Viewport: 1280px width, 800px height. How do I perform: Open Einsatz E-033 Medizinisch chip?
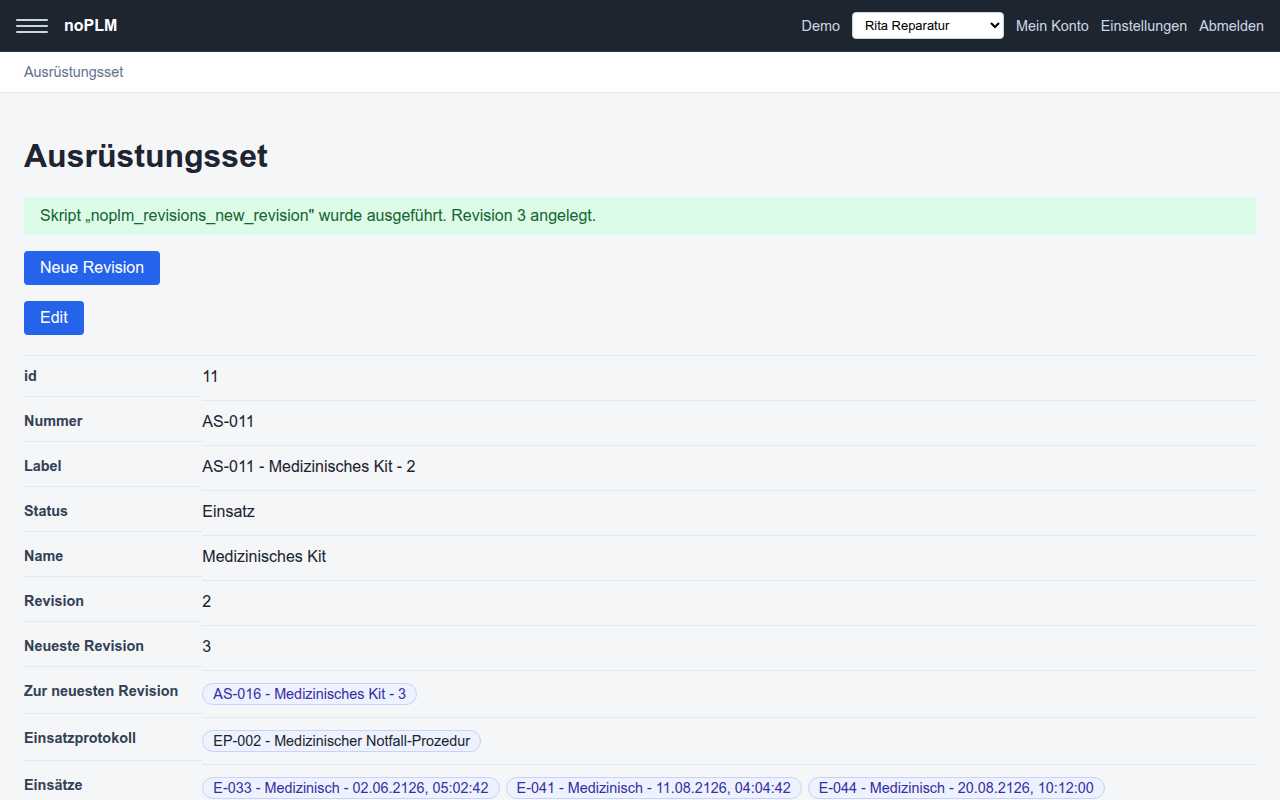(351, 788)
